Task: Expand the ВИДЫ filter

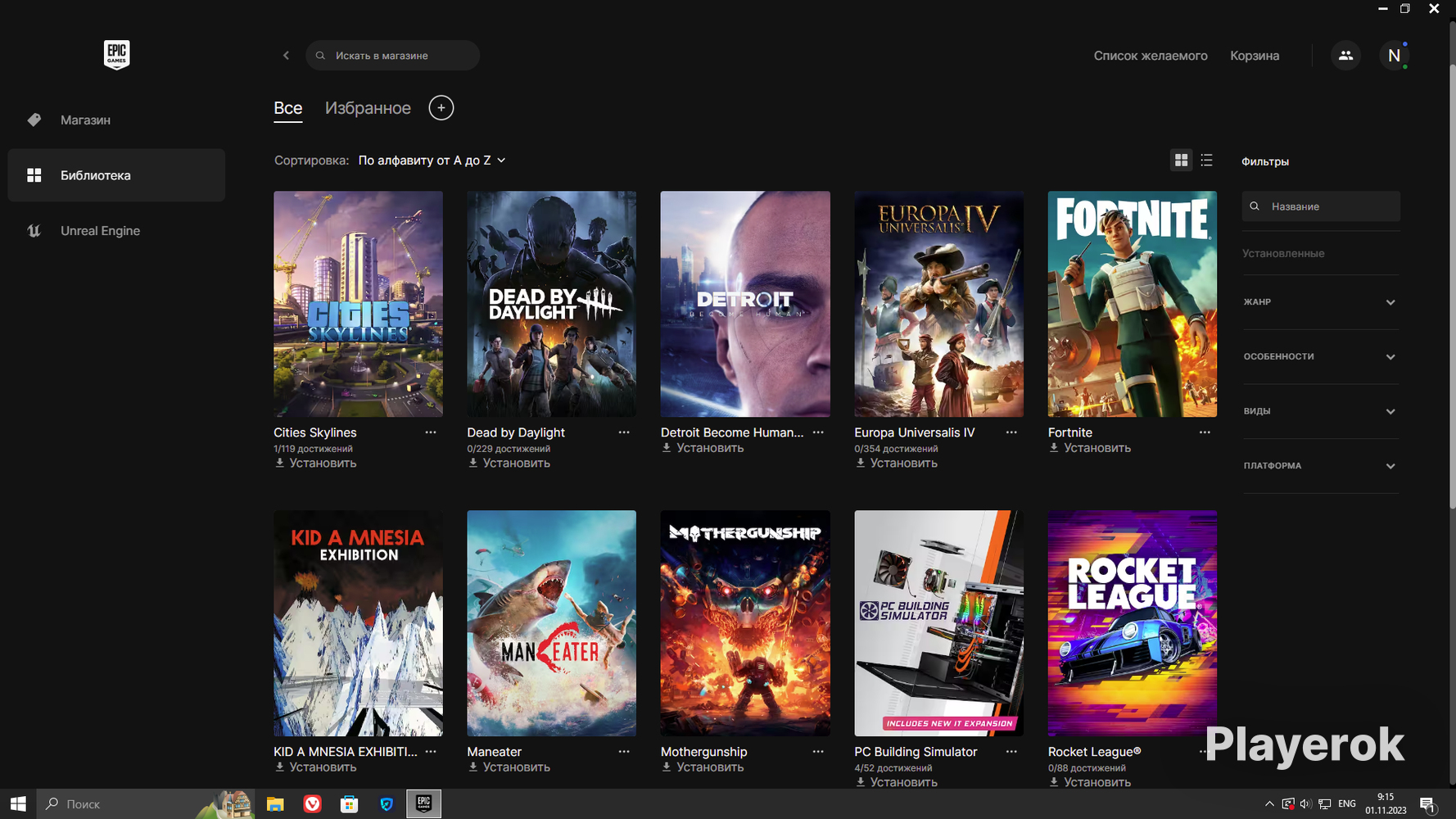Action: (x=1320, y=411)
